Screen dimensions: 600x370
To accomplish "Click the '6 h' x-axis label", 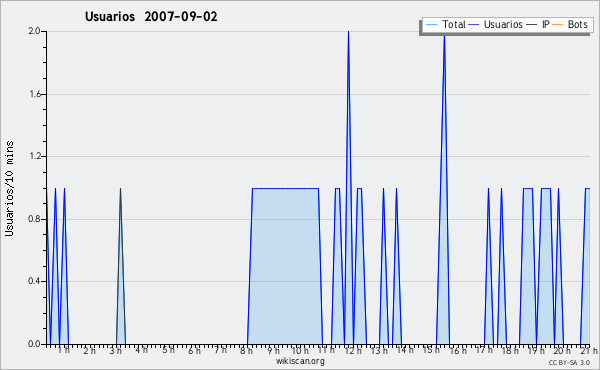I will coord(194,351).
